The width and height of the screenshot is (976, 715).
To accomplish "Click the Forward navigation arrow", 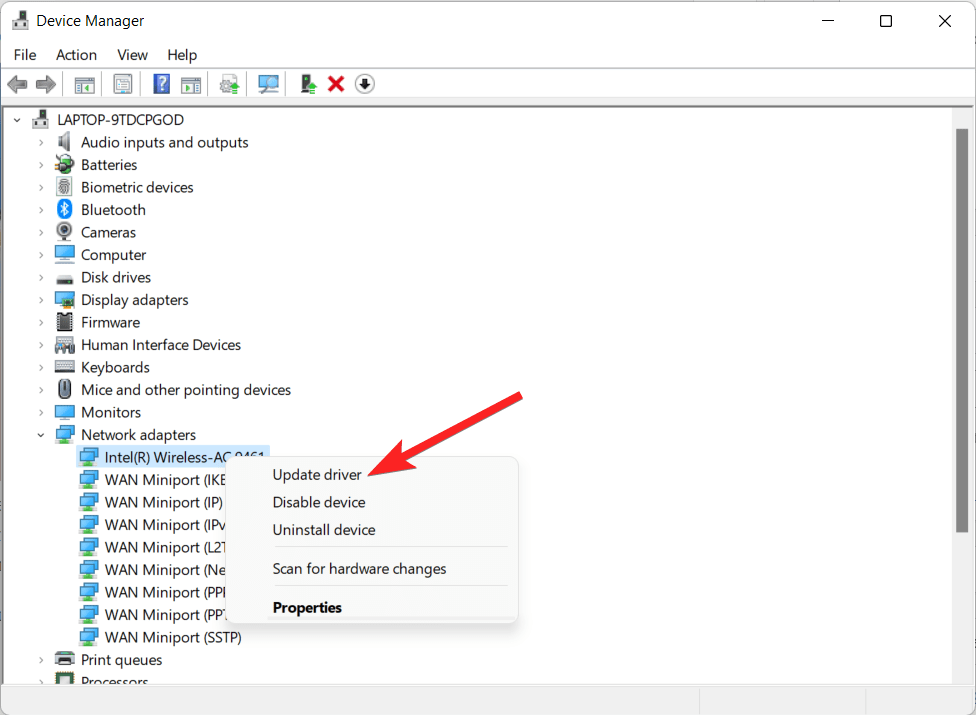I will [x=45, y=83].
